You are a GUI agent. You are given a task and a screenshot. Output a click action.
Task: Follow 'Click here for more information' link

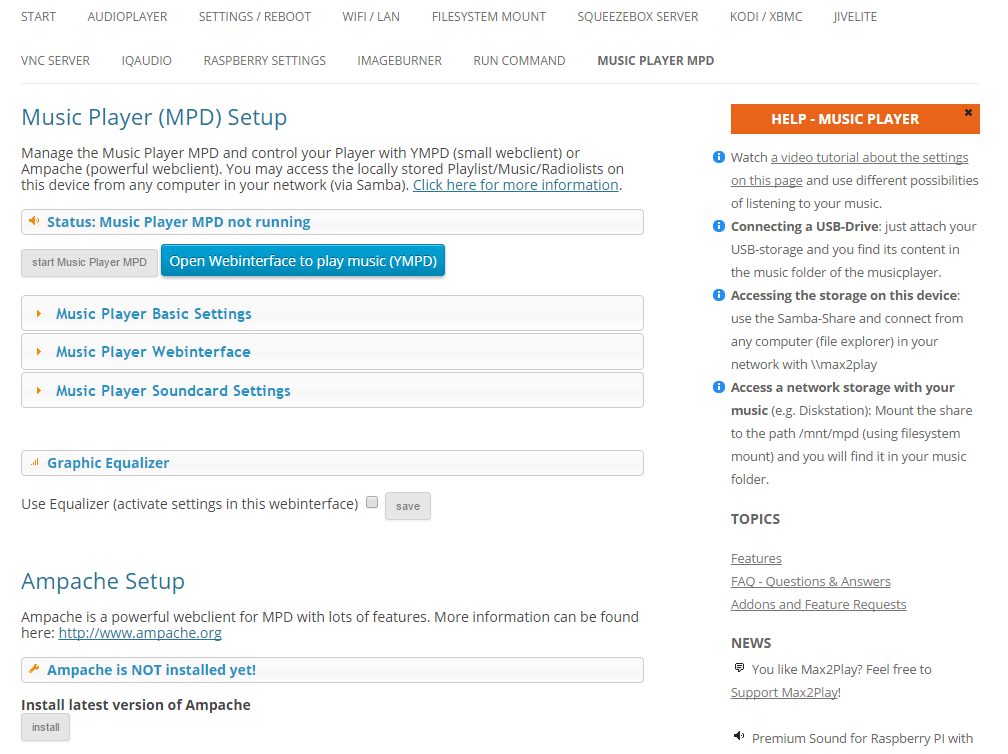coord(516,185)
